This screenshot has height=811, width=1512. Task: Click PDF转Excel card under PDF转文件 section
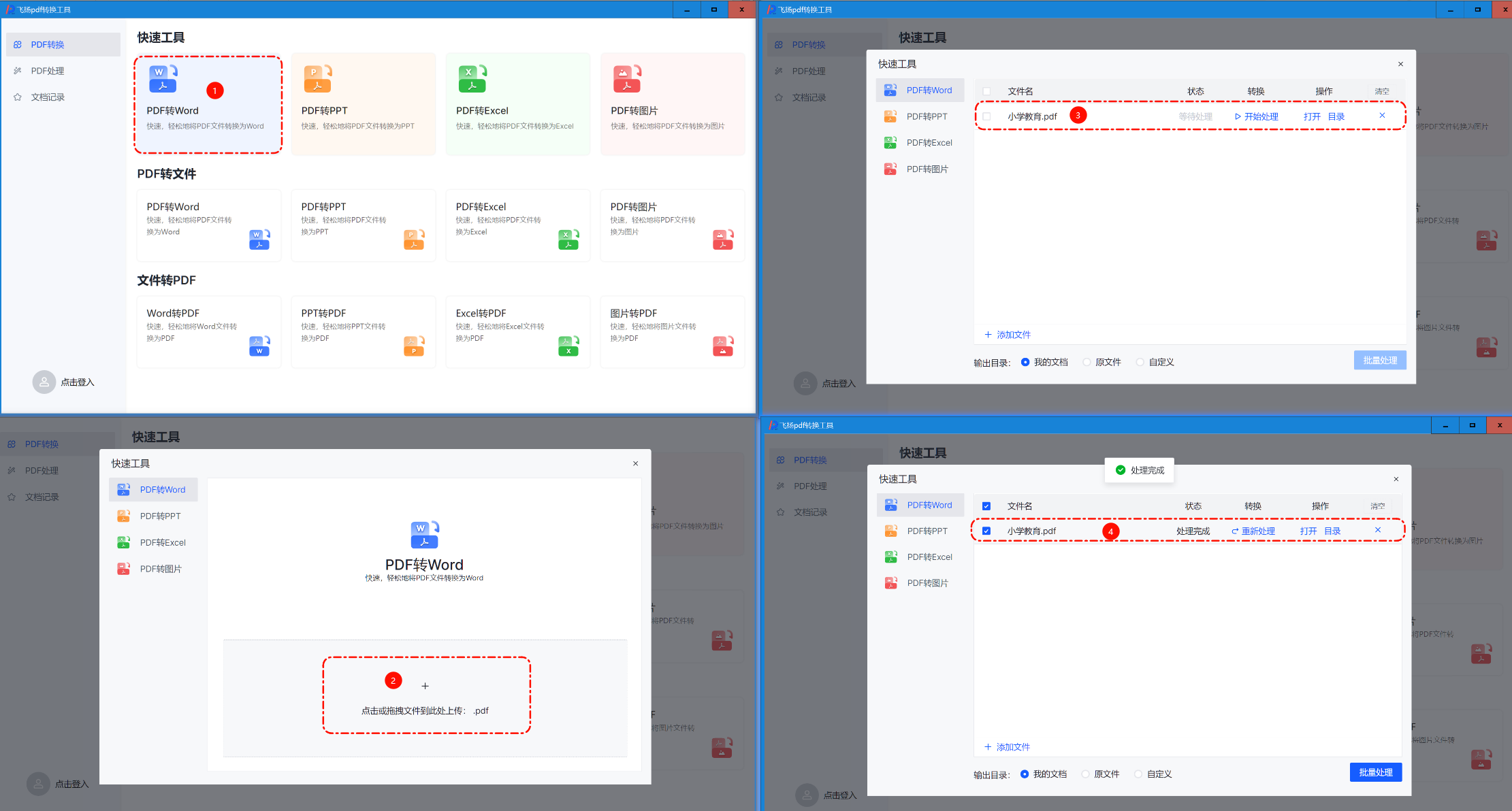click(518, 225)
